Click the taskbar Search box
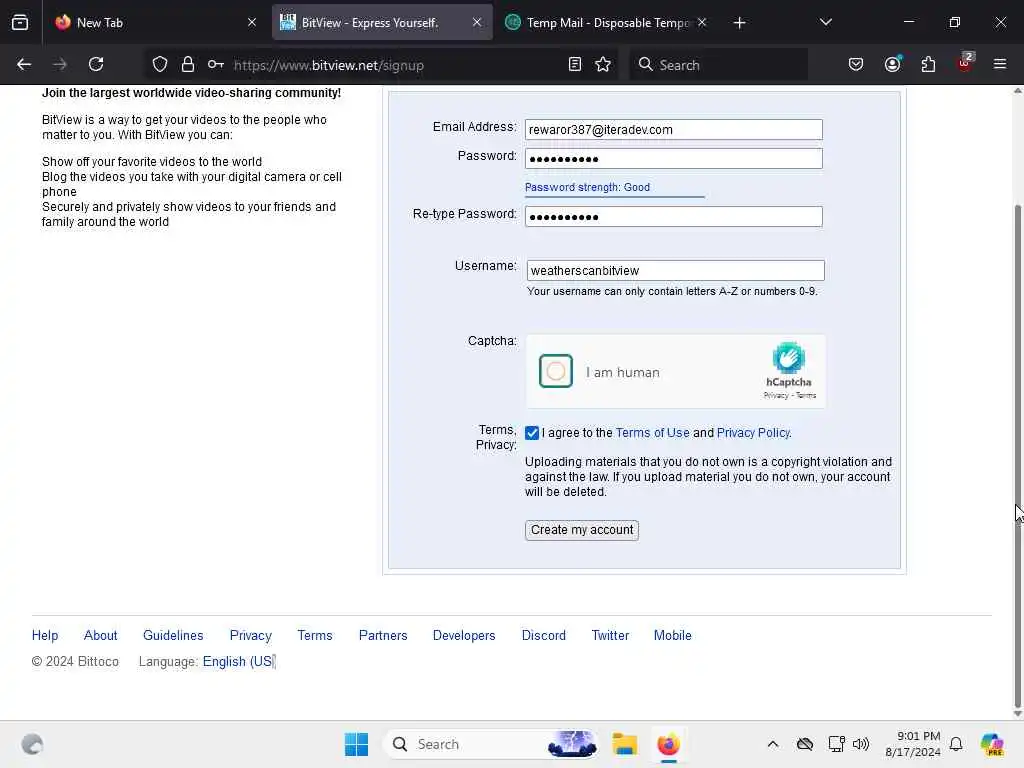This screenshot has height=768, width=1024. 491,744
